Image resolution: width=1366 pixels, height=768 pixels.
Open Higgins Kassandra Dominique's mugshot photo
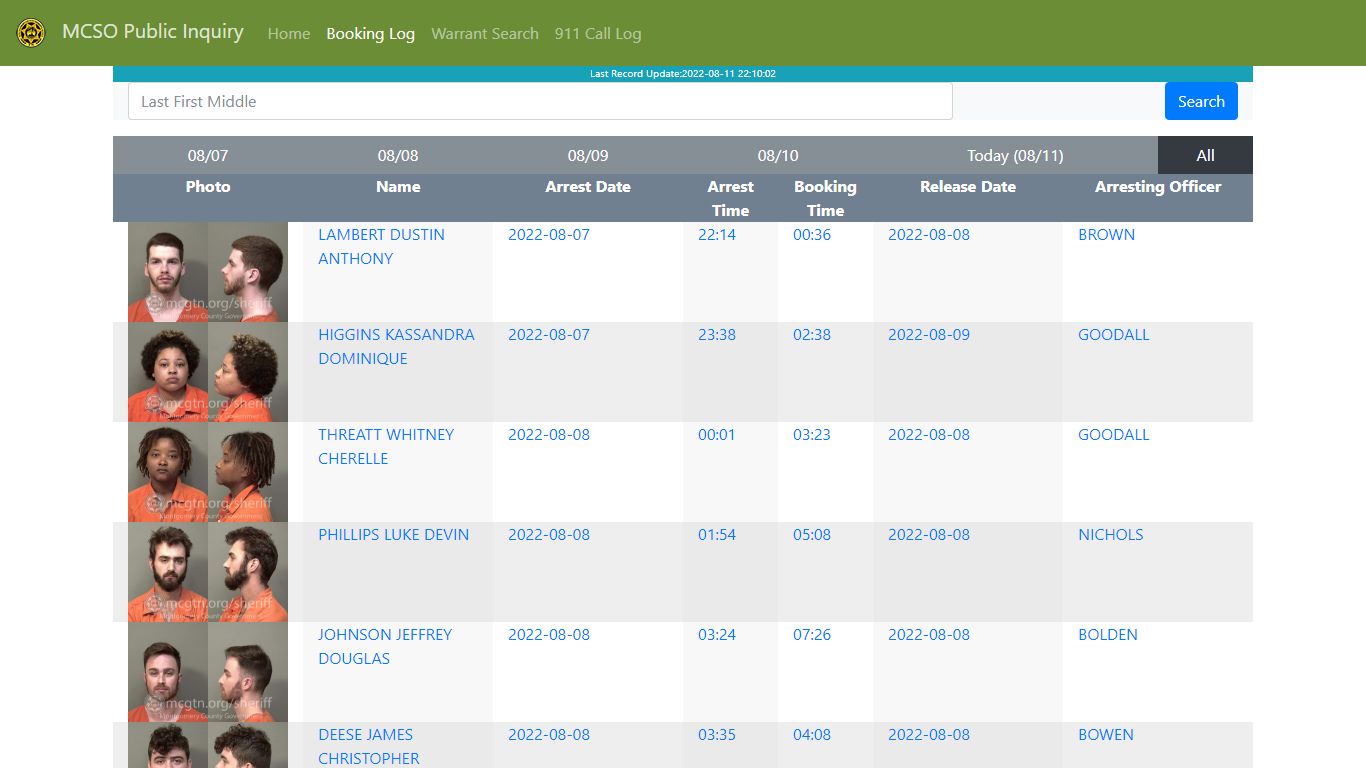click(208, 372)
